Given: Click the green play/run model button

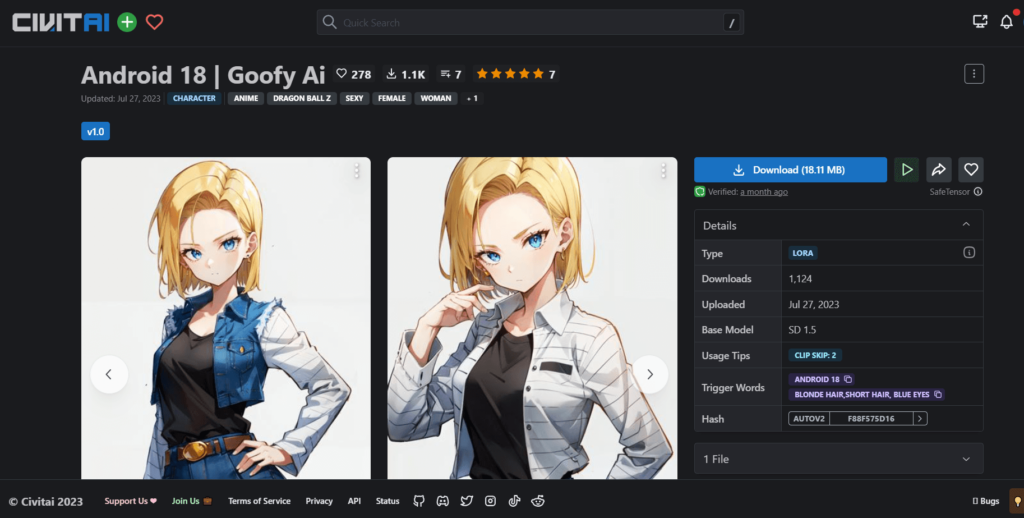Looking at the screenshot, I should pos(906,170).
